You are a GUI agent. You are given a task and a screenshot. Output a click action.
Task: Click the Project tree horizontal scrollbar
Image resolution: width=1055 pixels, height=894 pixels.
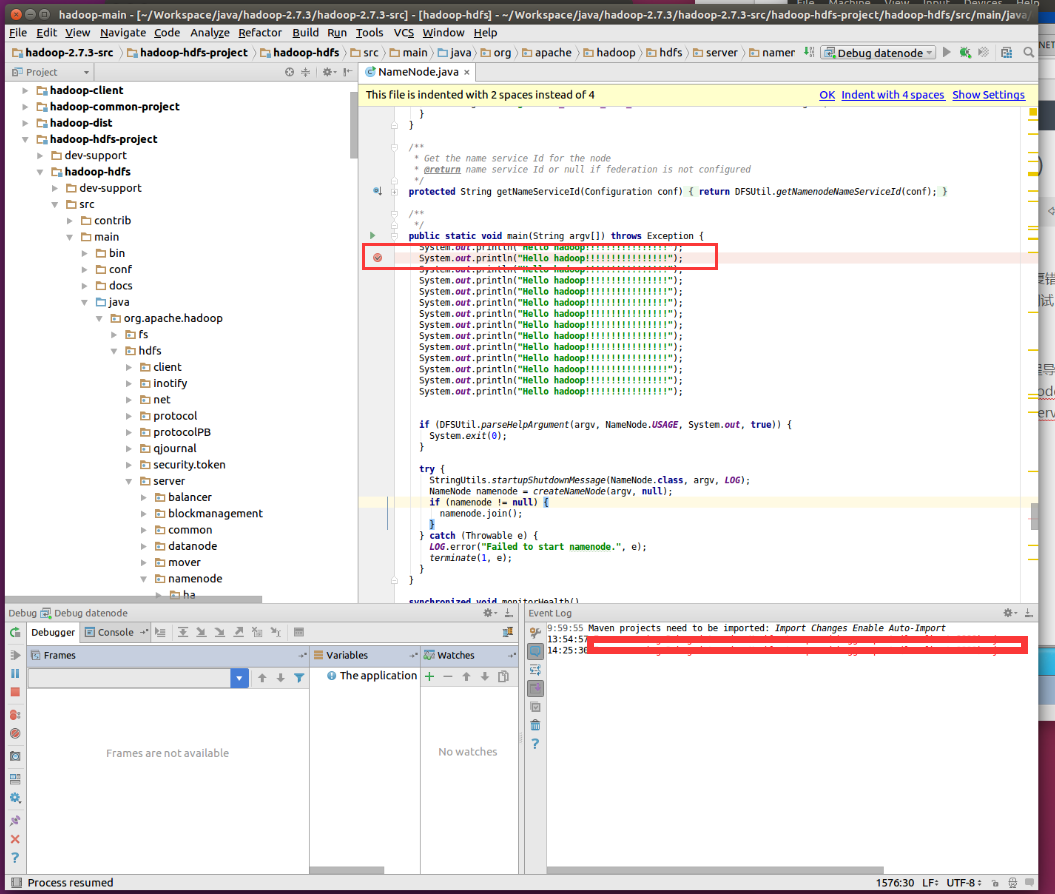tap(135, 599)
